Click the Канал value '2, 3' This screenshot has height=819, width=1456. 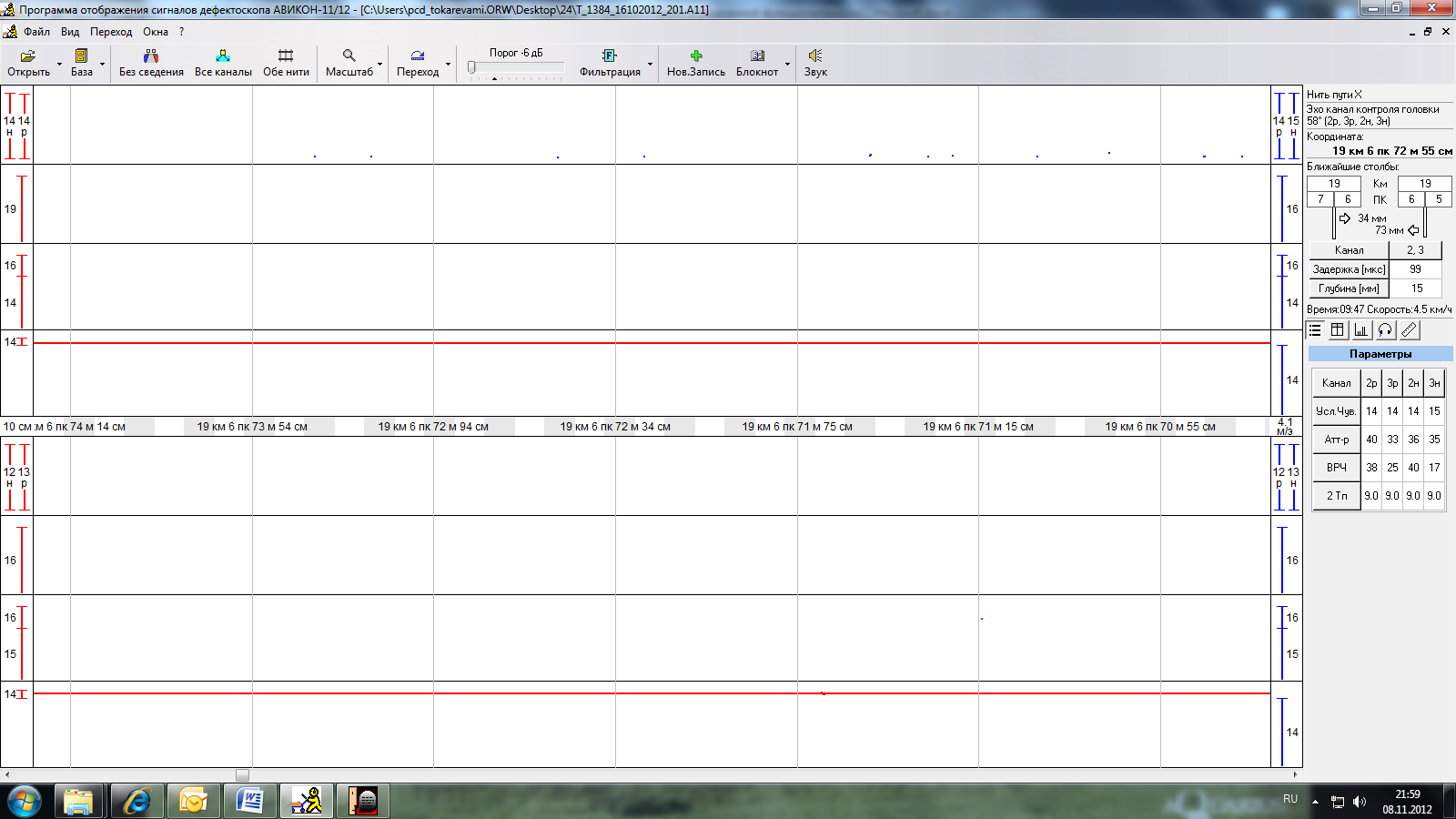[1415, 250]
